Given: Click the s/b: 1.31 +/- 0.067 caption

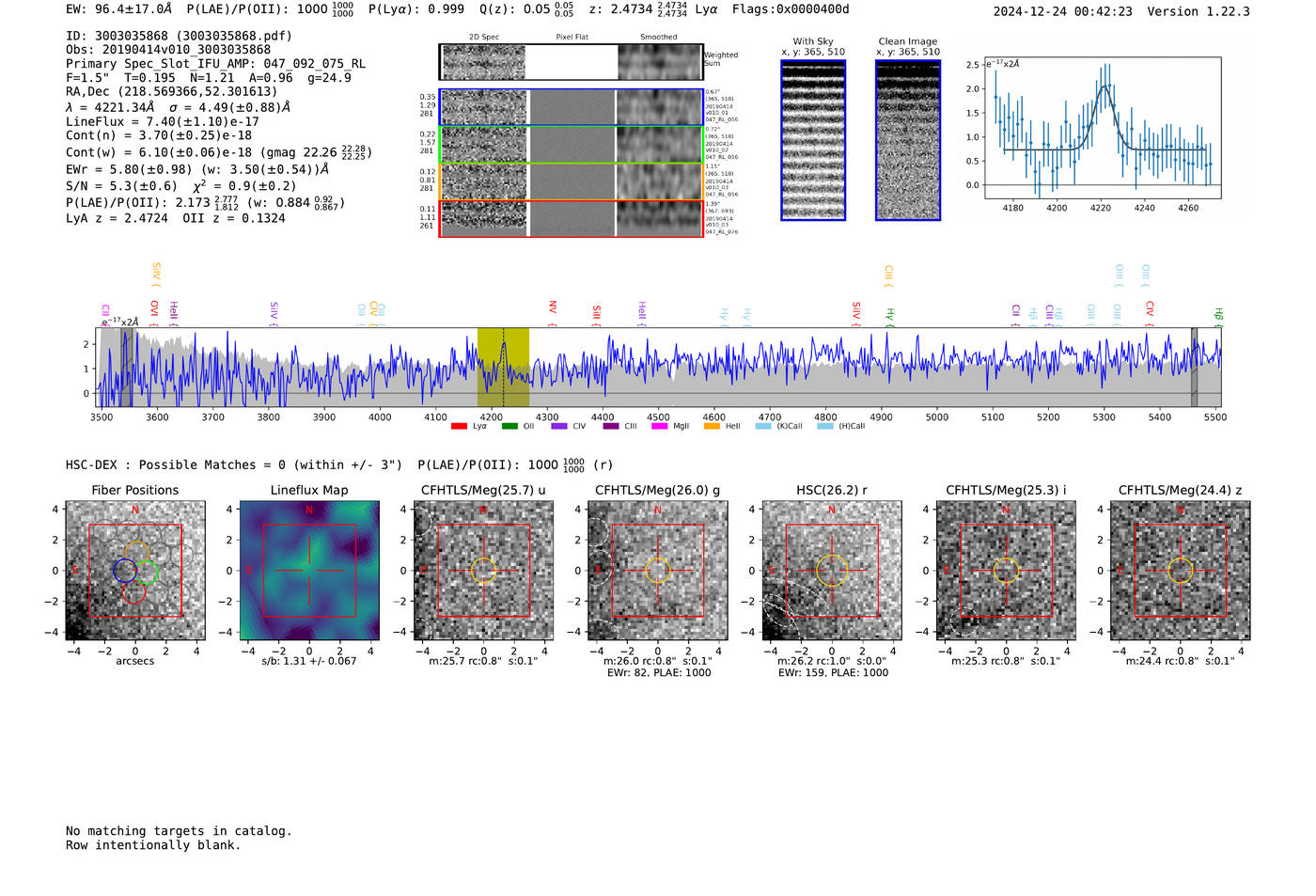Looking at the screenshot, I should point(309,661).
